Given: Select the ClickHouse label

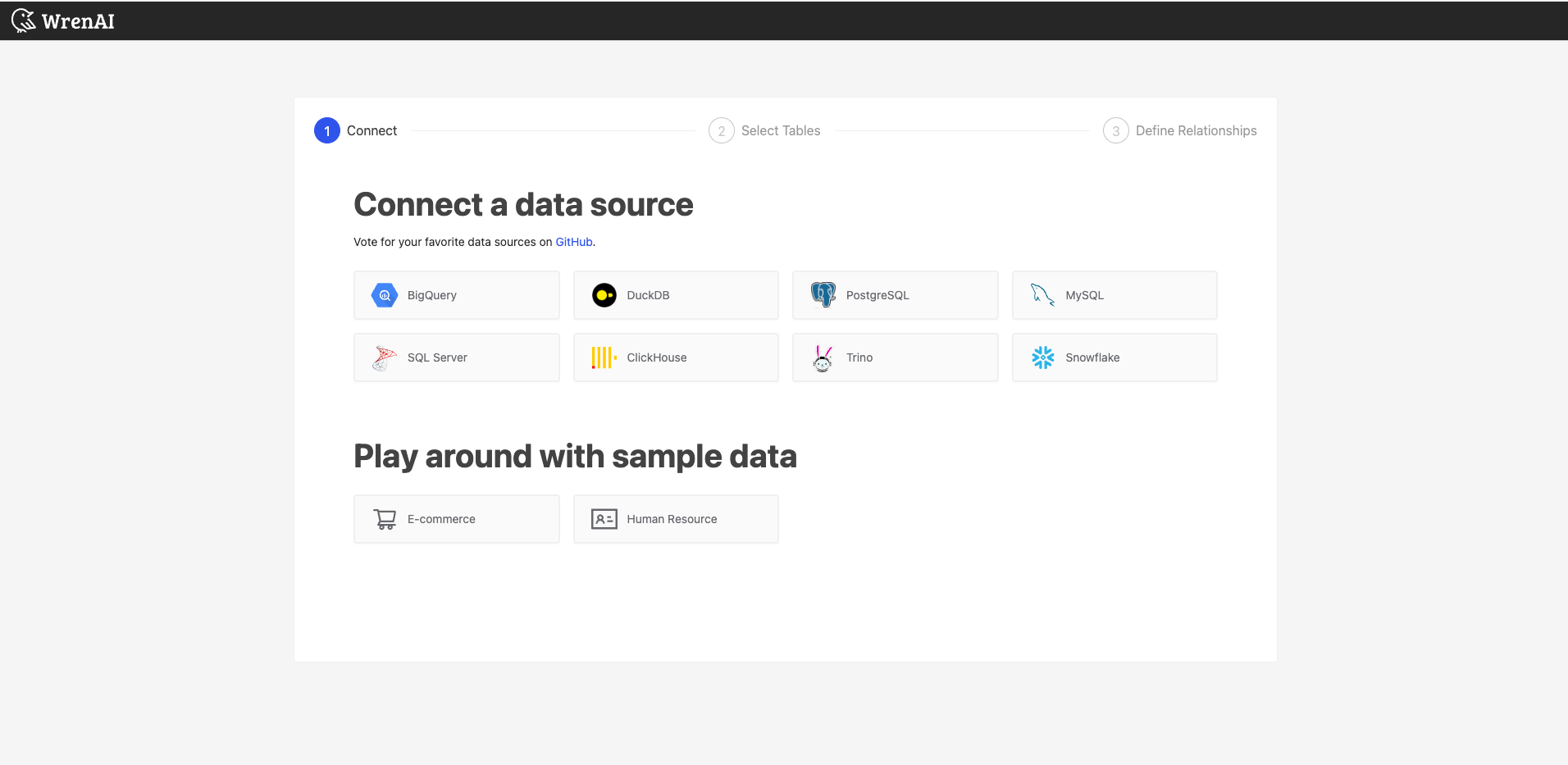Looking at the screenshot, I should click(657, 357).
